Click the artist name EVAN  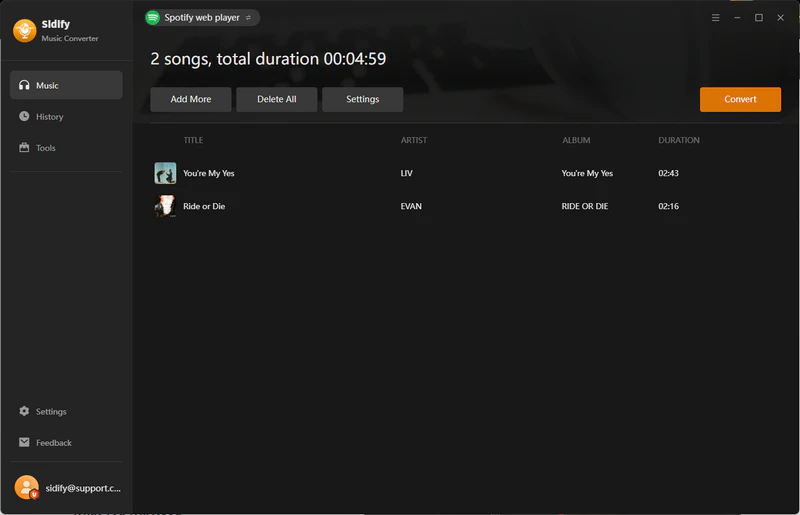411,206
